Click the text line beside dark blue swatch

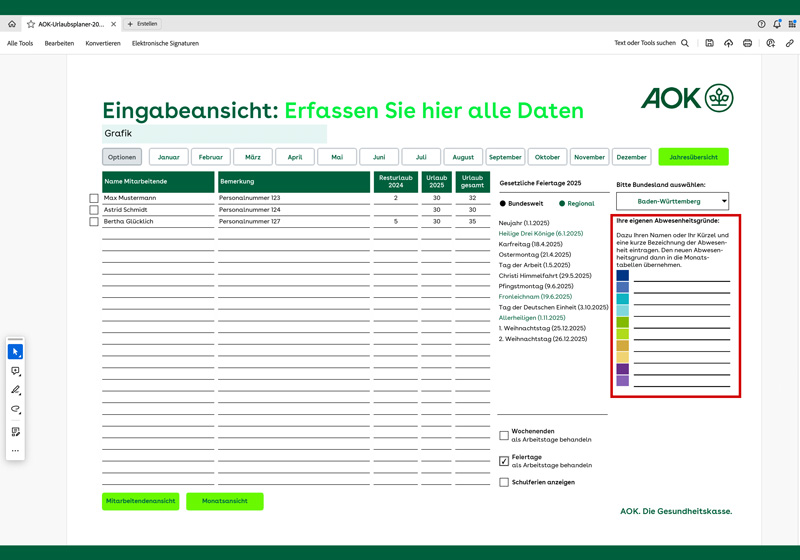tap(682, 276)
